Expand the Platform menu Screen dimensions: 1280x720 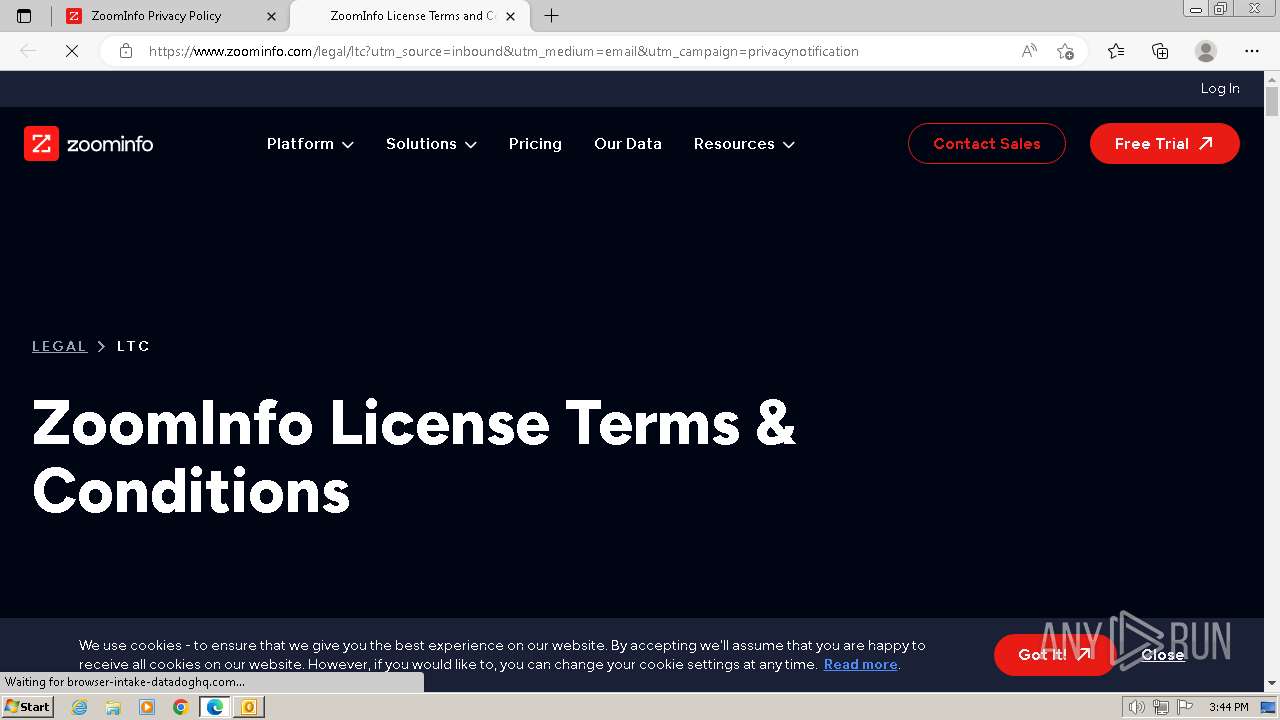pyautogui.click(x=310, y=144)
